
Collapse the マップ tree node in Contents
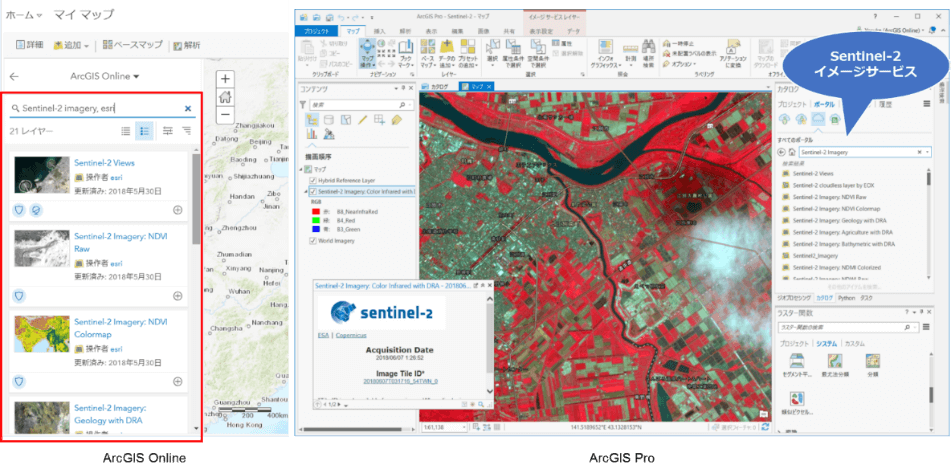pos(302,169)
